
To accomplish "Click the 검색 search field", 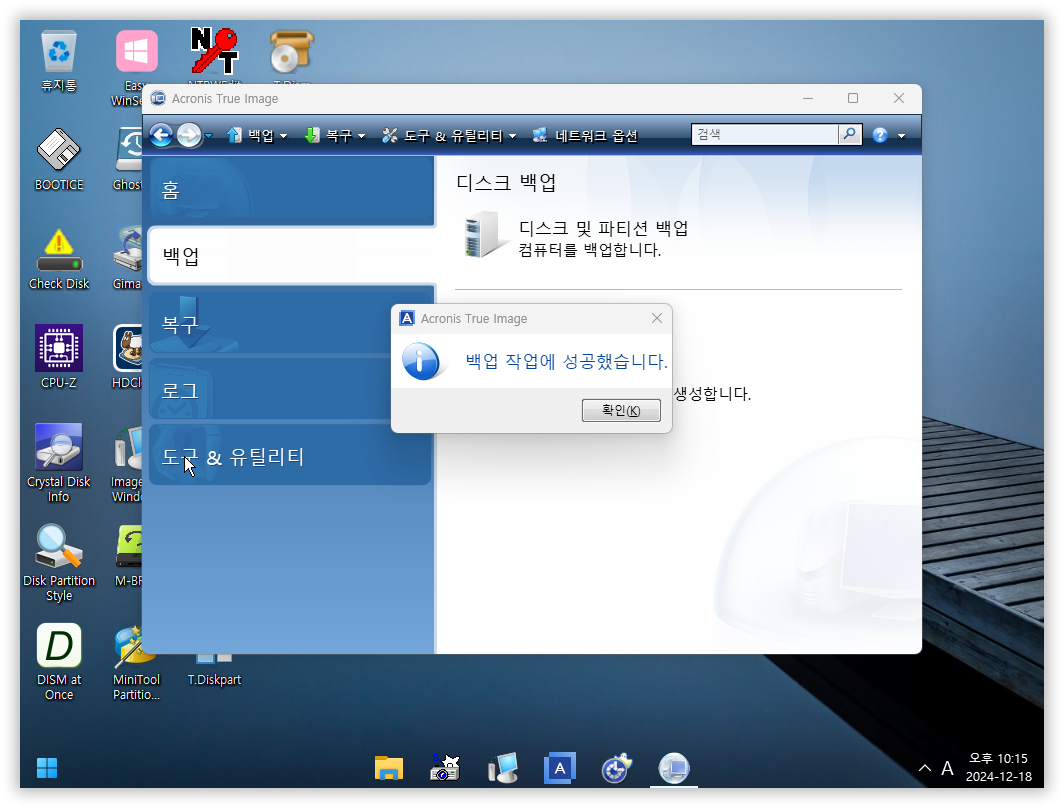I will (765, 134).
